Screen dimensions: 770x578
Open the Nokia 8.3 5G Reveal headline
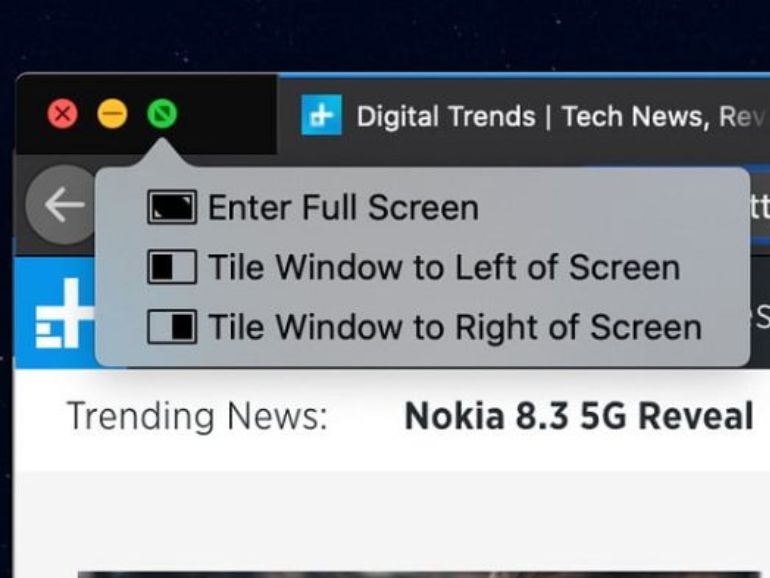coord(578,416)
